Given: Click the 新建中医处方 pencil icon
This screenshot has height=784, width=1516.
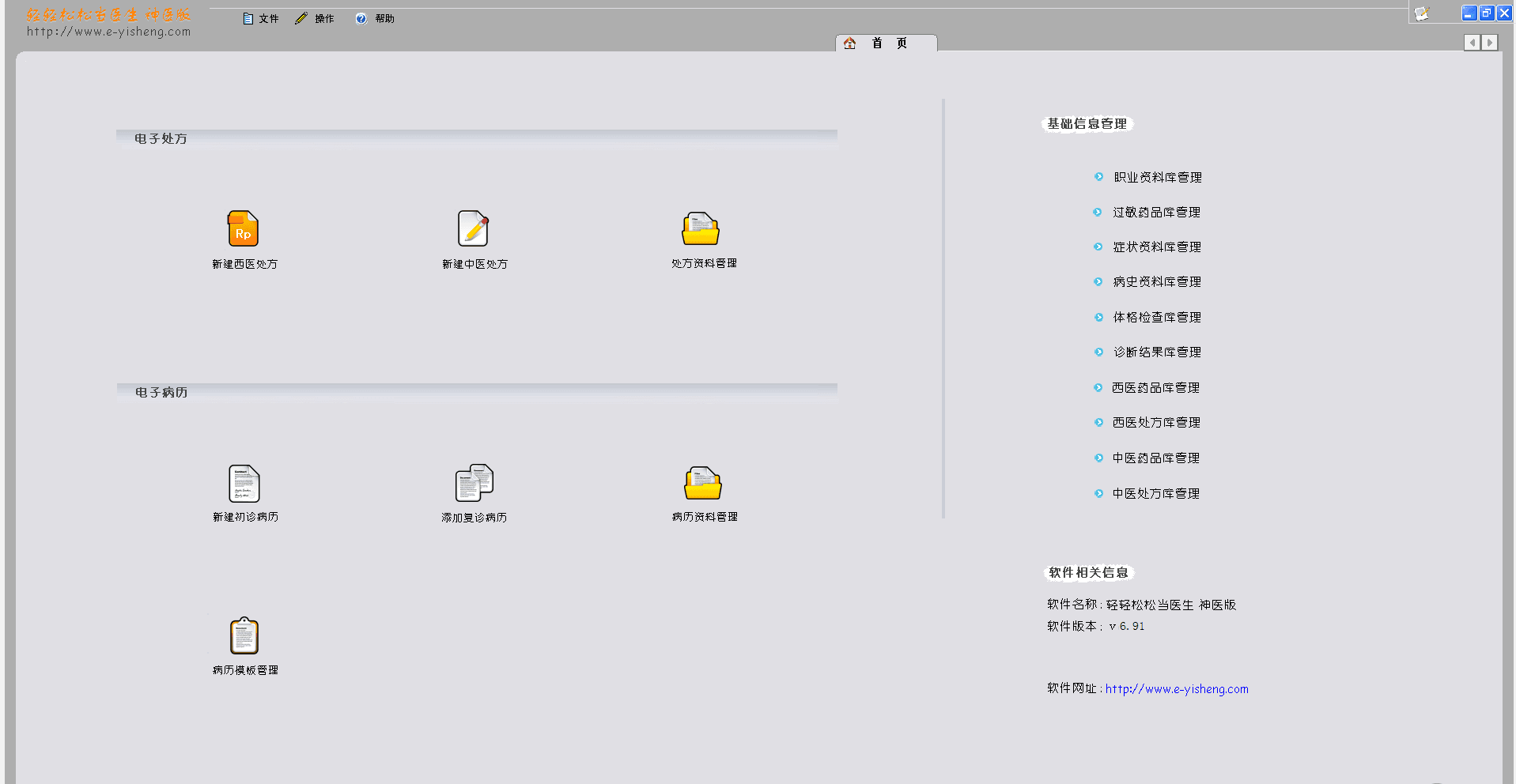Looking at the screenshot, I should (x=473, y=229).
